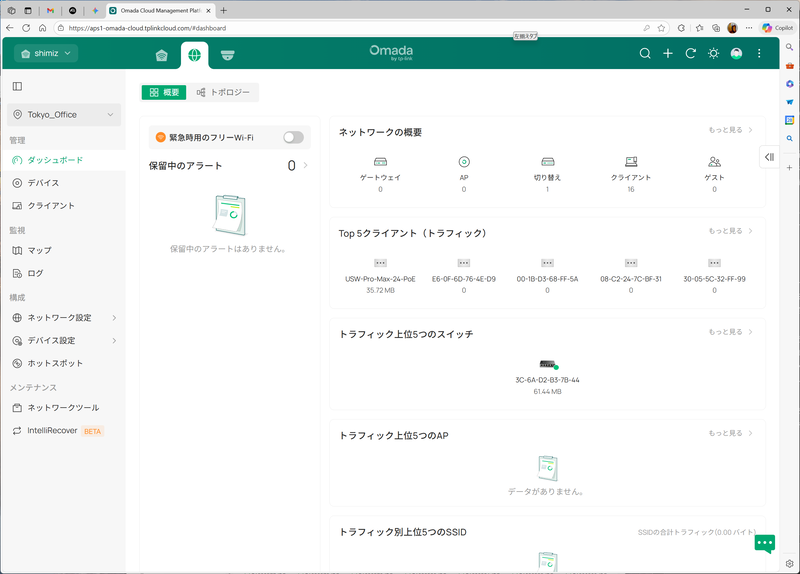Viewport: 800px width, 574px height.
Task: Open the ログ sidebar item
Action: point(62,273)
